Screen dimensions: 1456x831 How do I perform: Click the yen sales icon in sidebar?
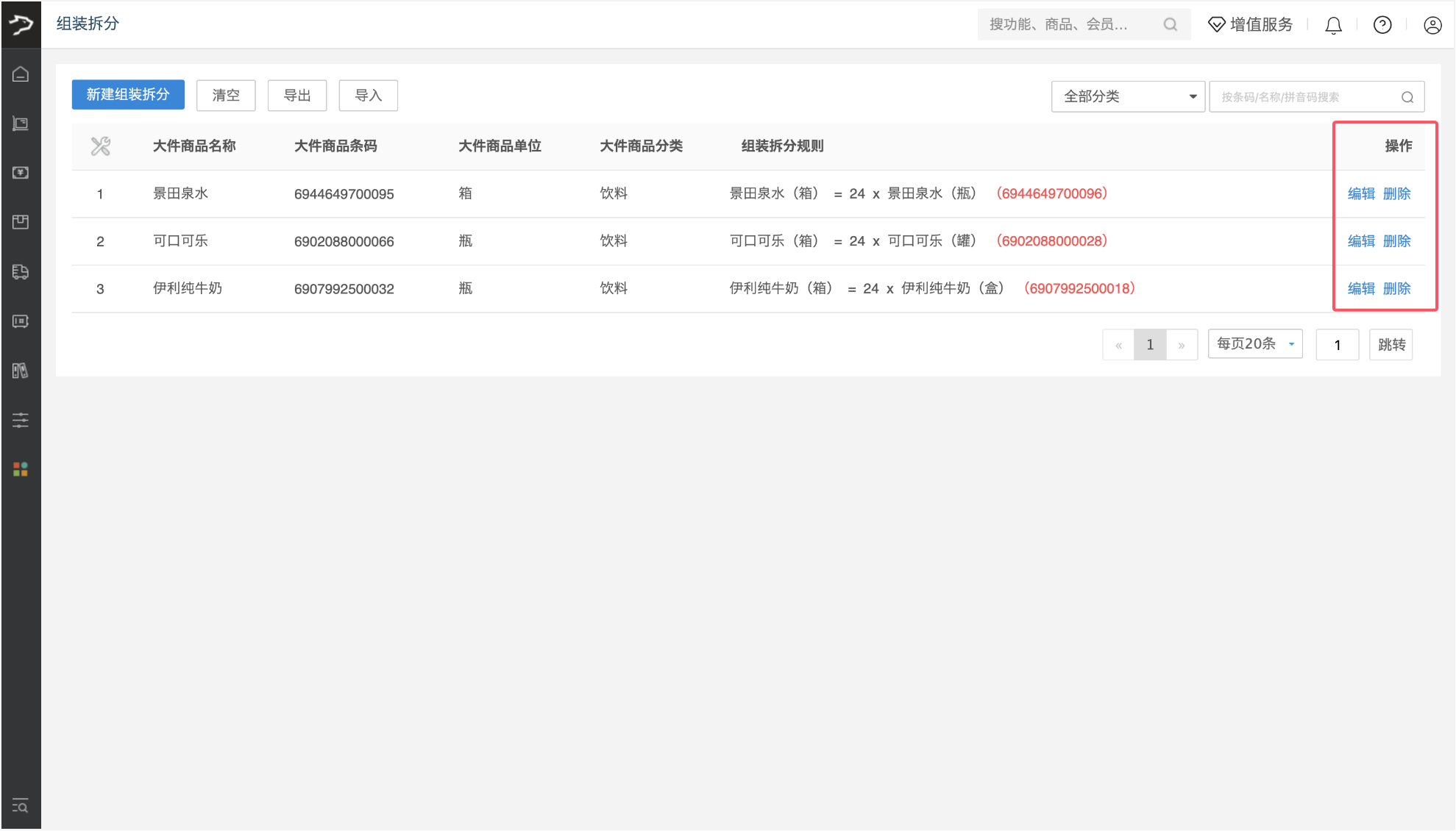pyautogui.click(x=21, y=173)
